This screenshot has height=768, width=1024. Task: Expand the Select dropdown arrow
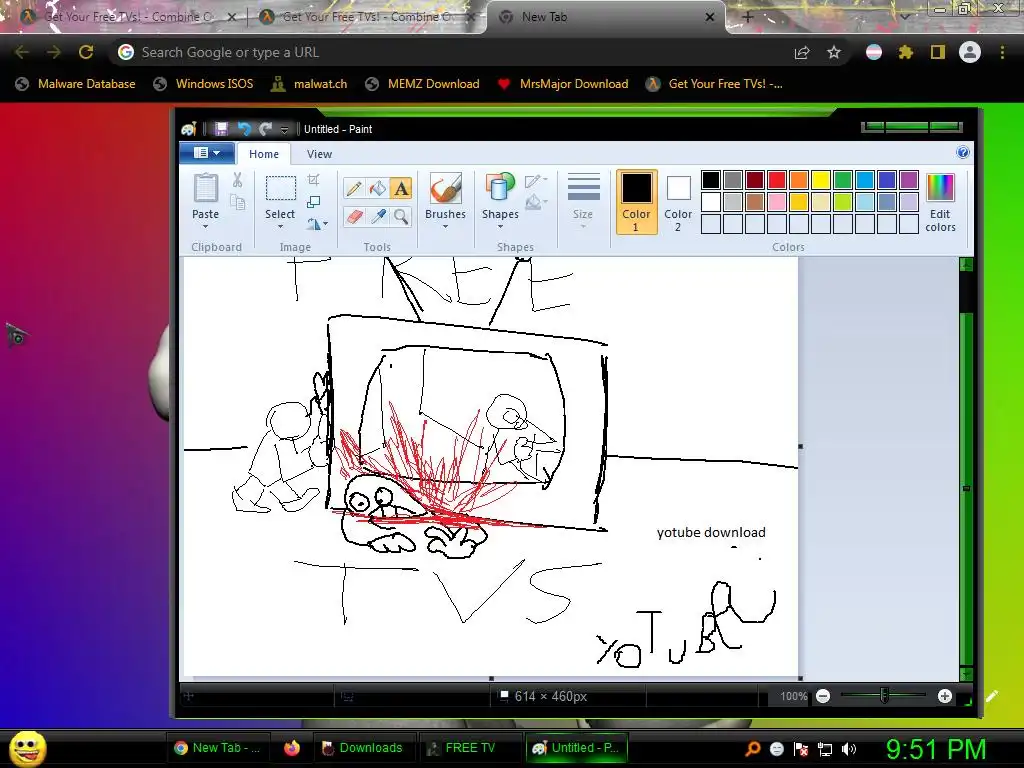pyautogui.click(x=280, y=227)
